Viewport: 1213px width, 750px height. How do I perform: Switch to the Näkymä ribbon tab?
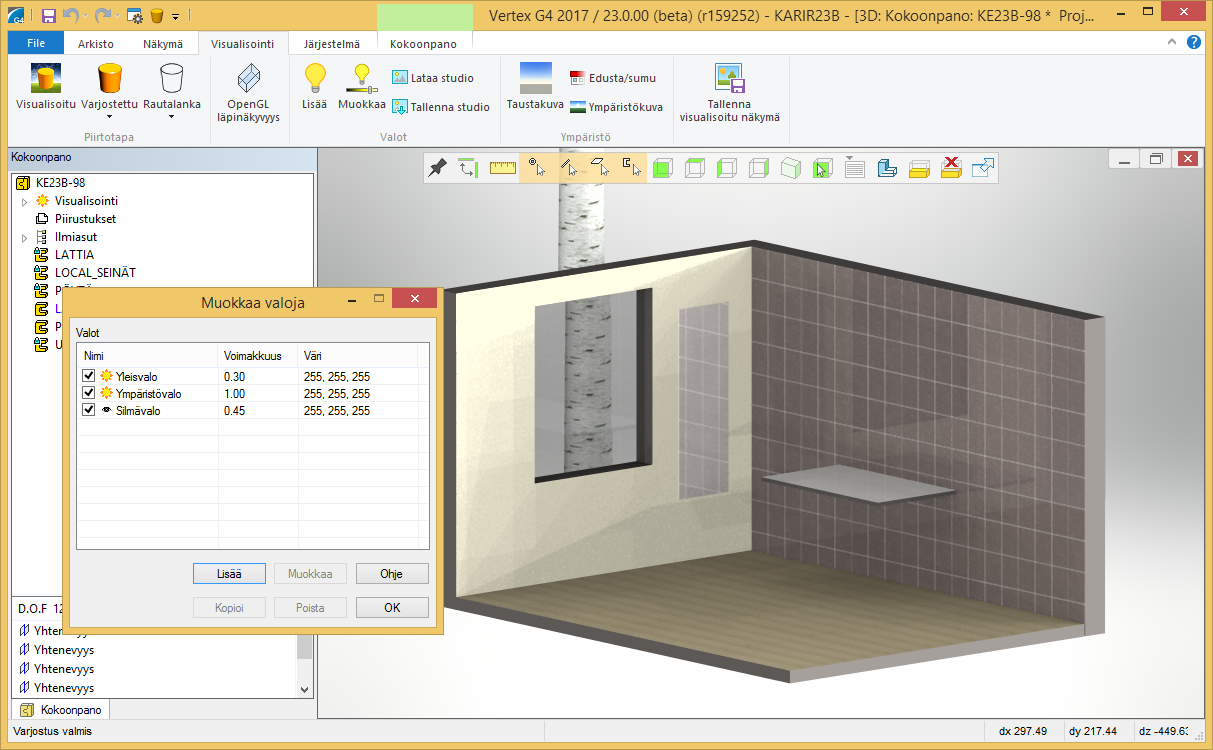(x=162, y=44)
